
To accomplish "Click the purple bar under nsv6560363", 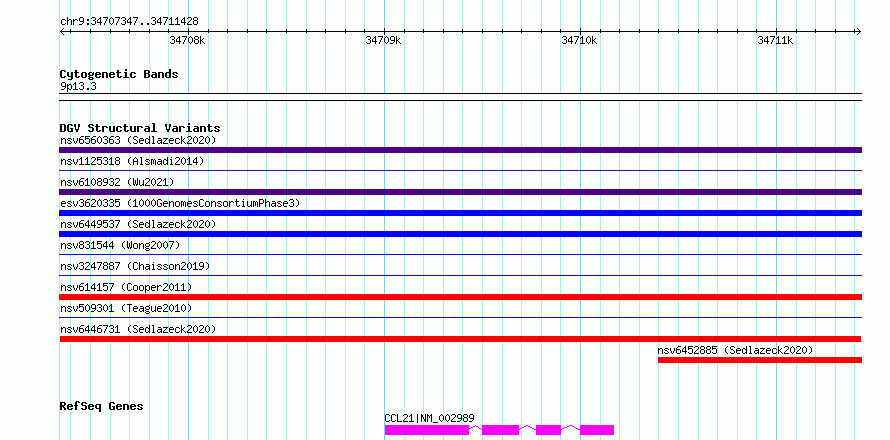I will 460,150.
